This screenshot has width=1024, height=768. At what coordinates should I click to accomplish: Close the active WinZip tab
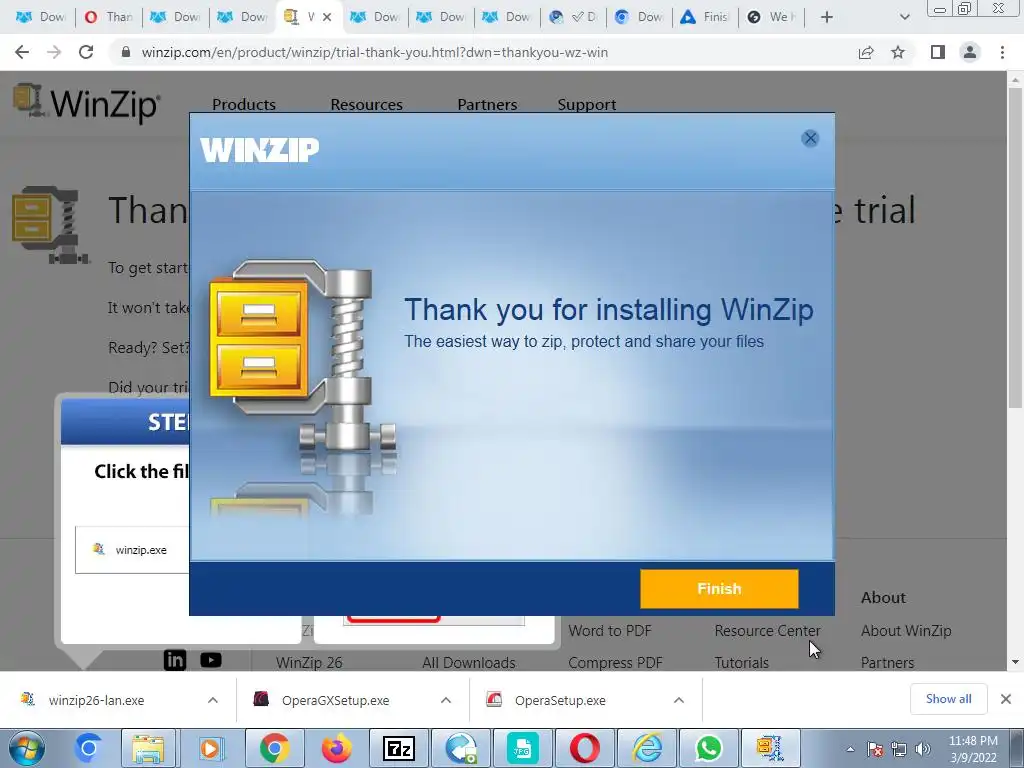coord(327,17)
